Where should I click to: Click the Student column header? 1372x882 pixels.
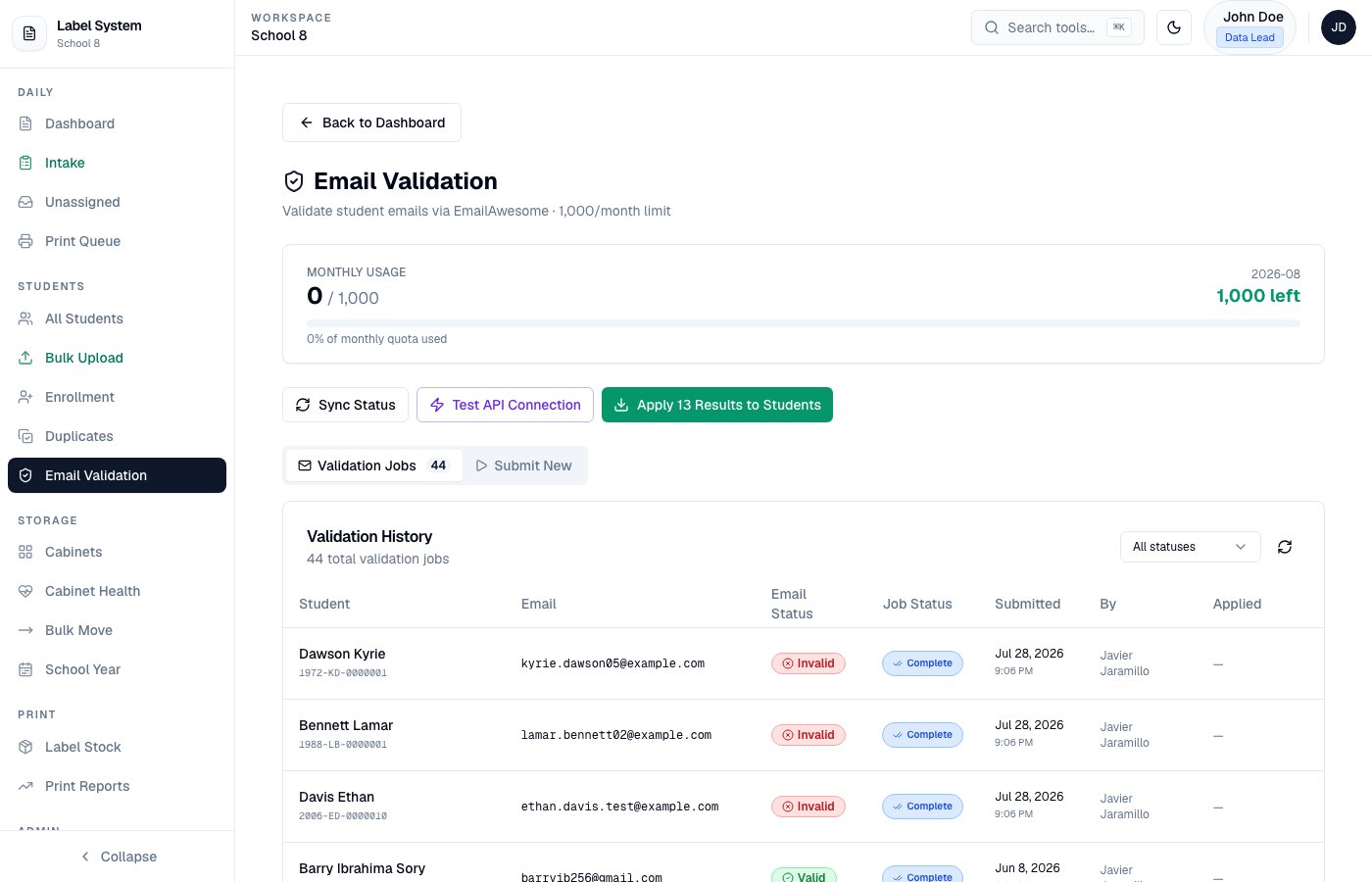(x=324, y=604)
